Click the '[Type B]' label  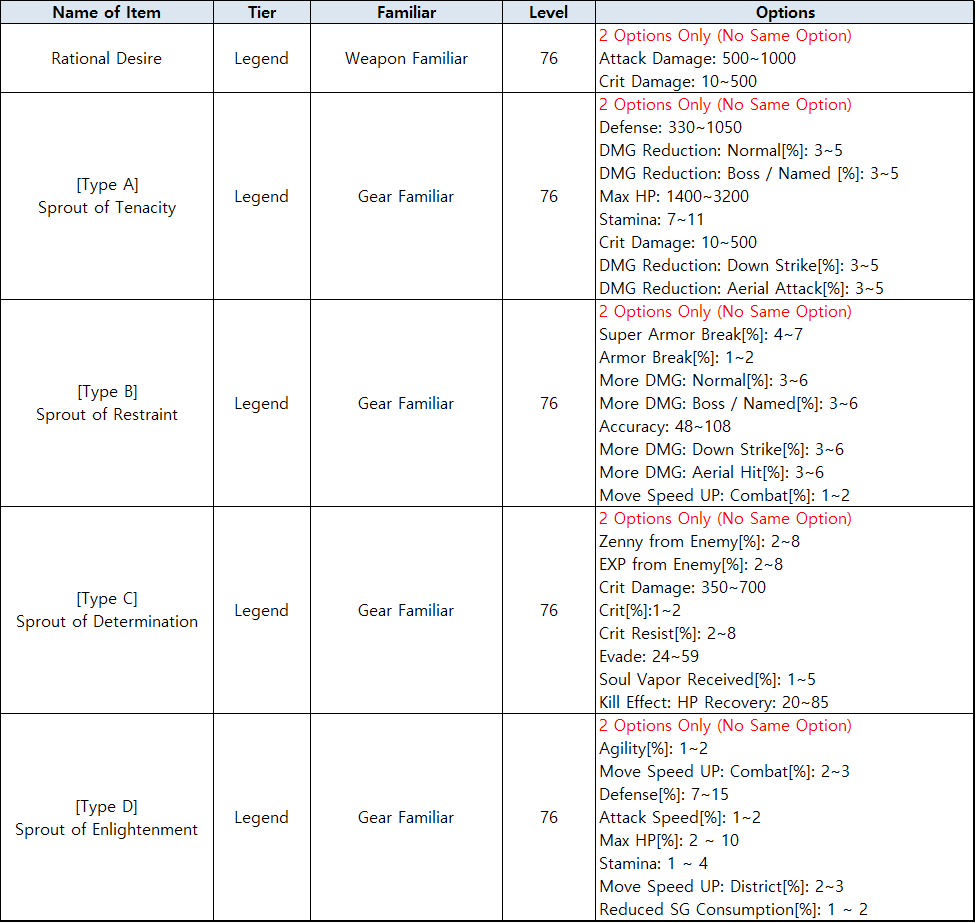[x=107, y=392]
